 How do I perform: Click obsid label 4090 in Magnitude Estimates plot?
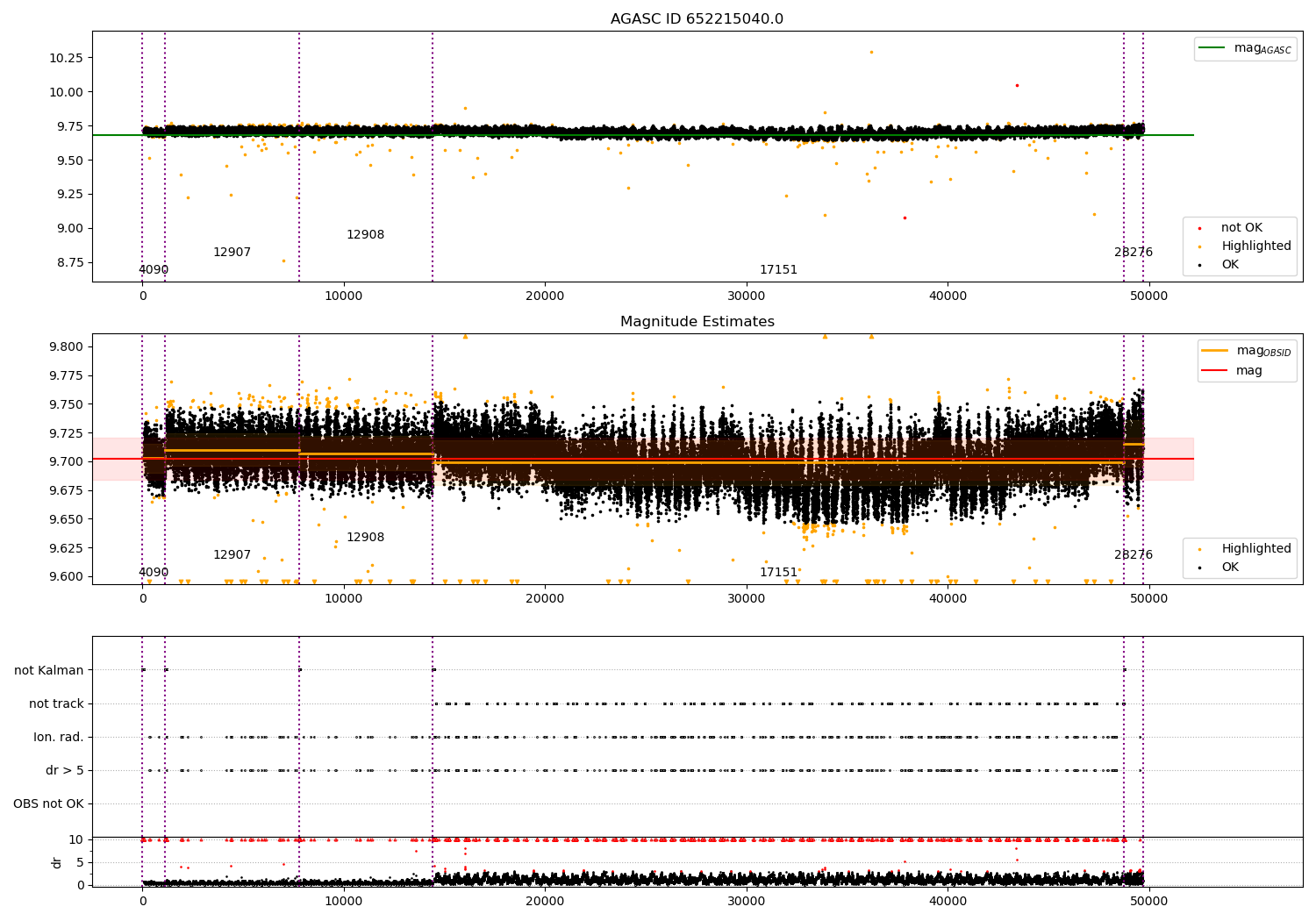(154, 573)
